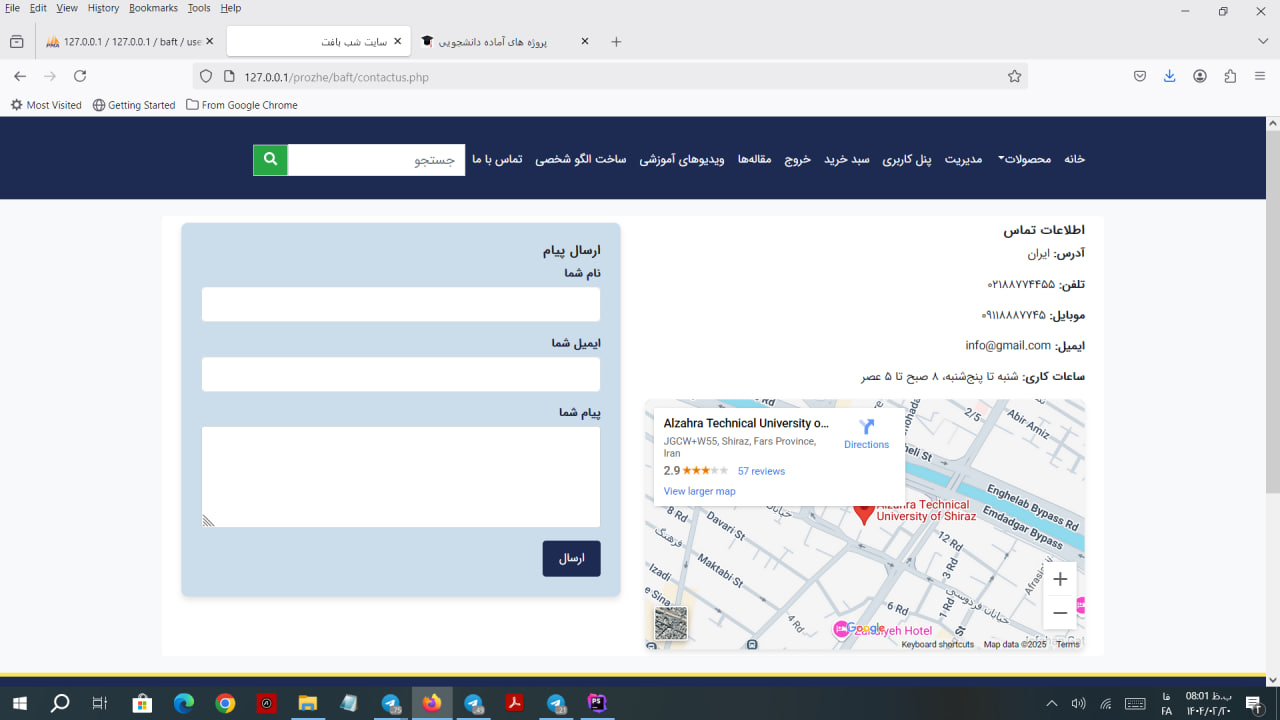This screenshot has height=720, width=1280.
Task: Open Firefox hamburger application menu
Action: 1260,76
